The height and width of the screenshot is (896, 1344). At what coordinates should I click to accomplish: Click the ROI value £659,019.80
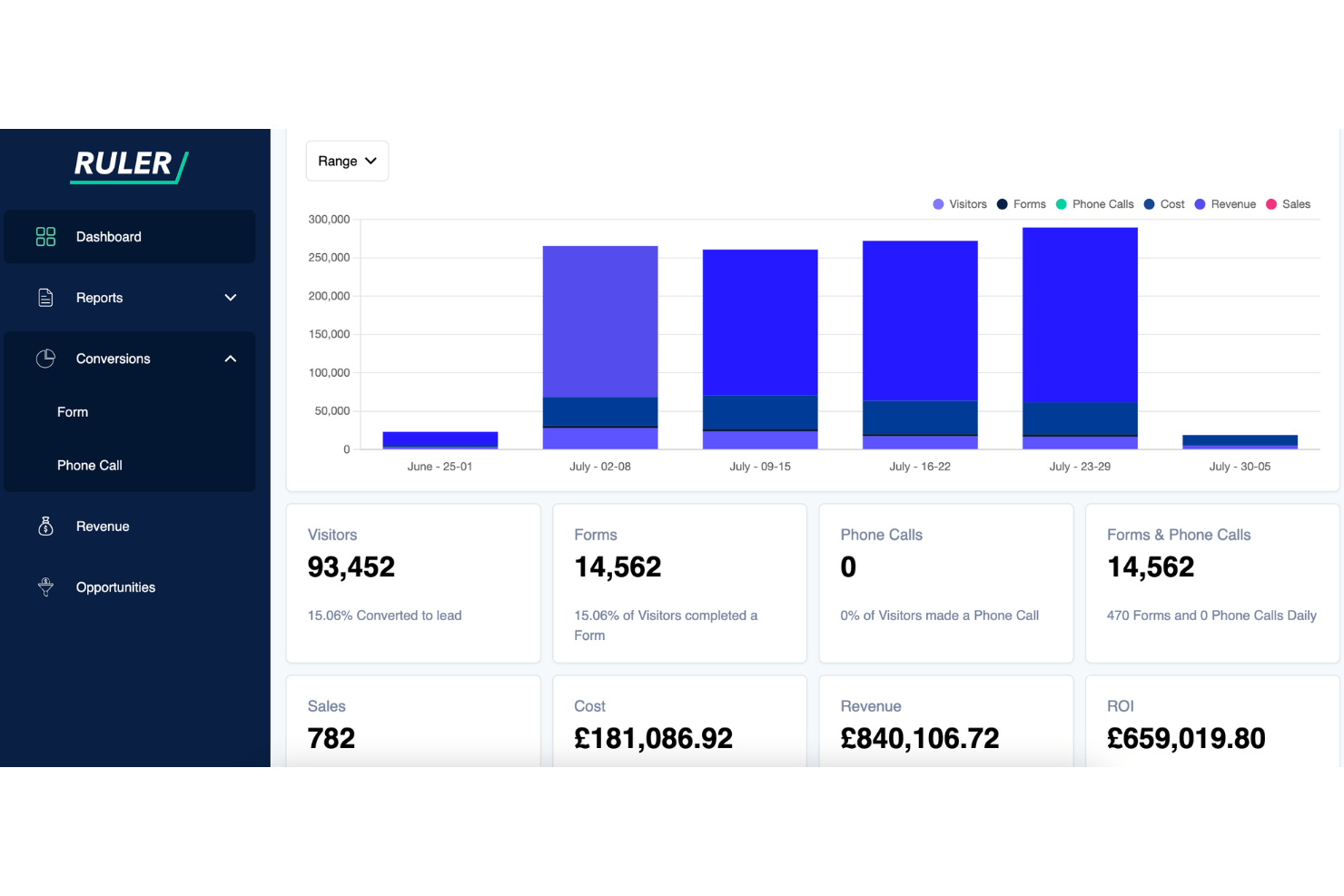click(x=1186, y=738)
